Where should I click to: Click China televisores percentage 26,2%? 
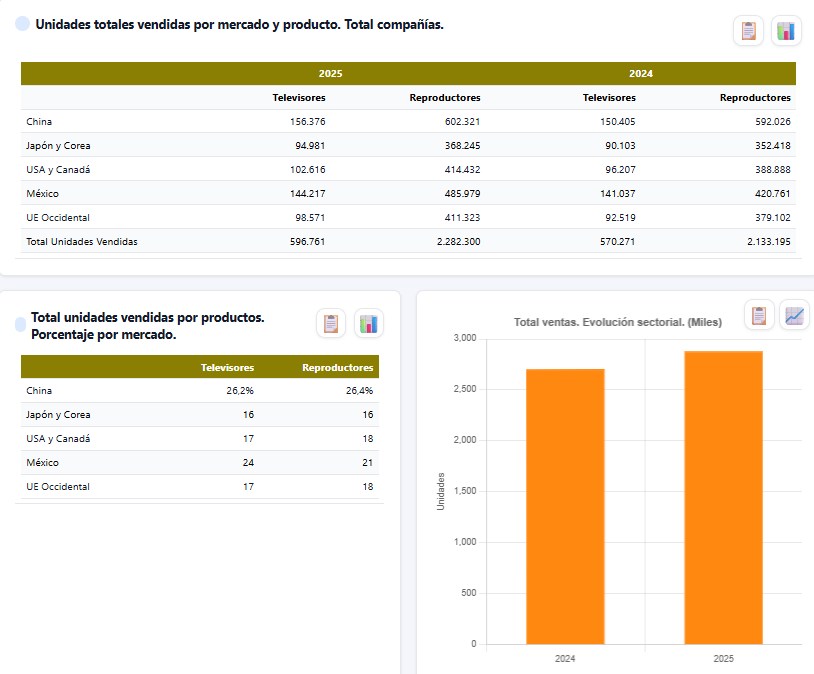point(240,390)
